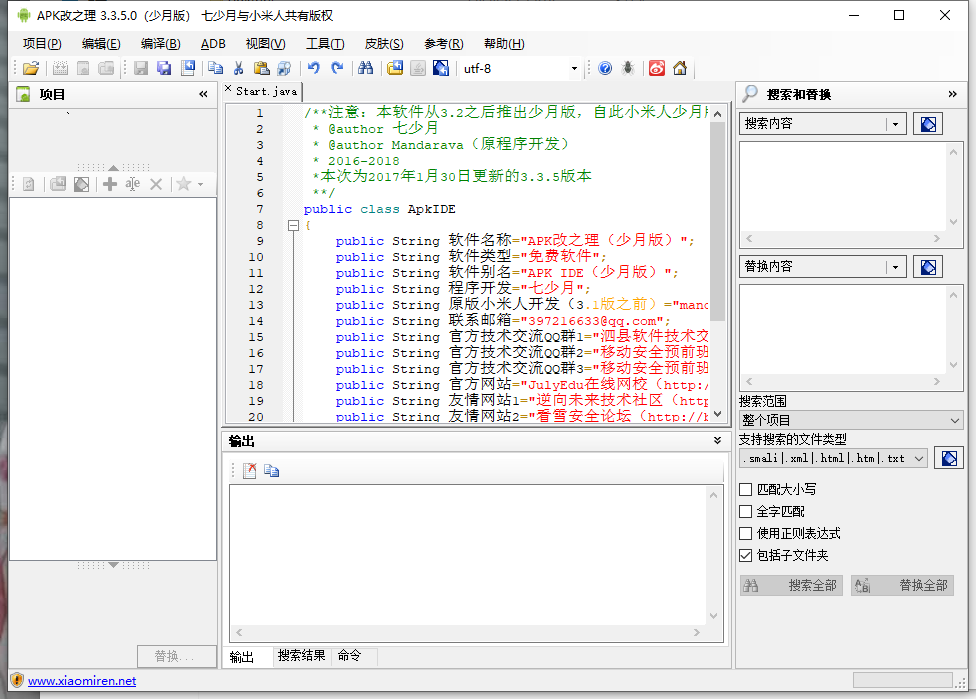Click the 替换全部 button
Screen dimensions: 976x699
pyautogui.click(x=902, y=585)
